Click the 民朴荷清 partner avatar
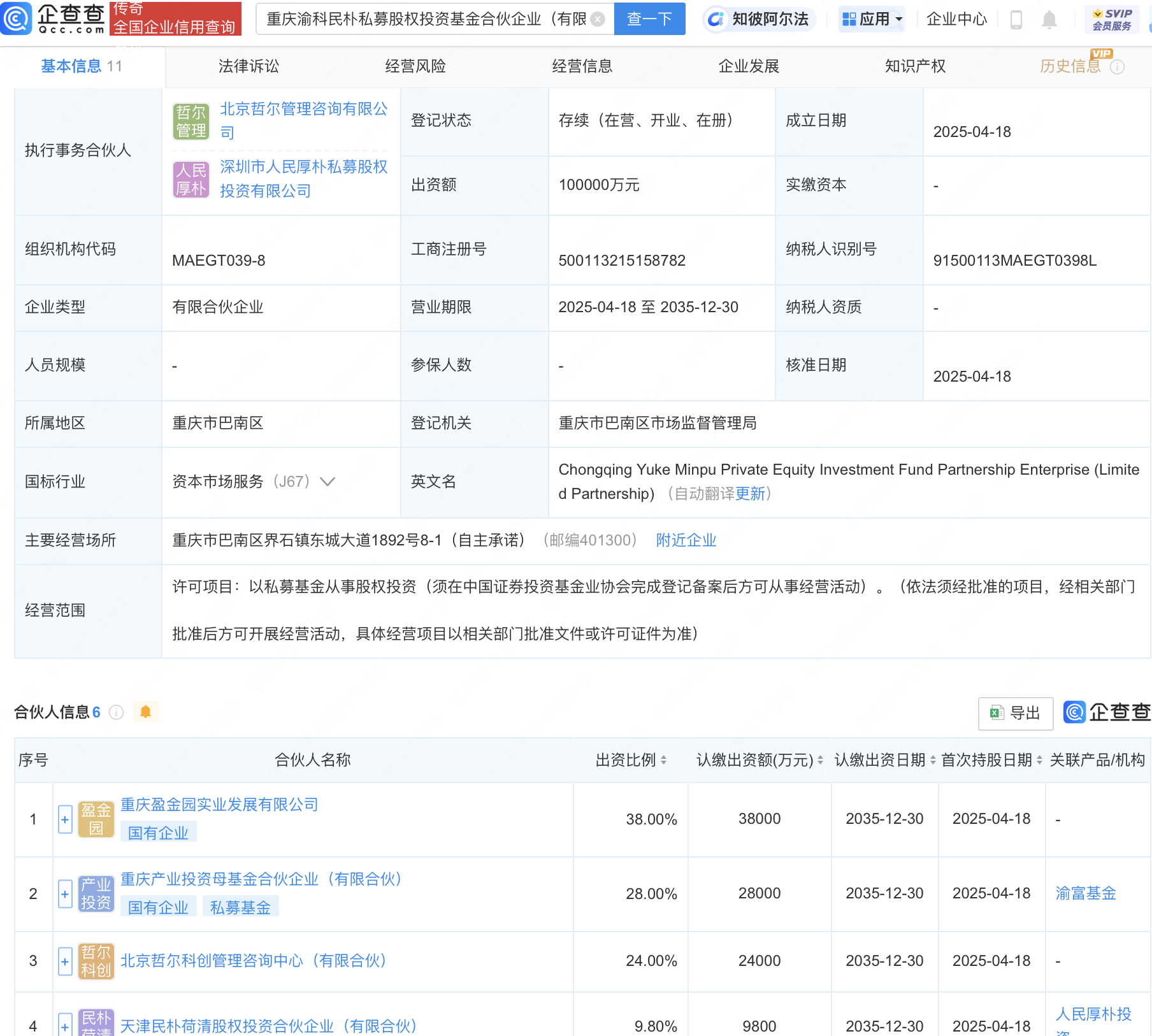The image size is (1152, 1036). click(x=96, y=1023)
